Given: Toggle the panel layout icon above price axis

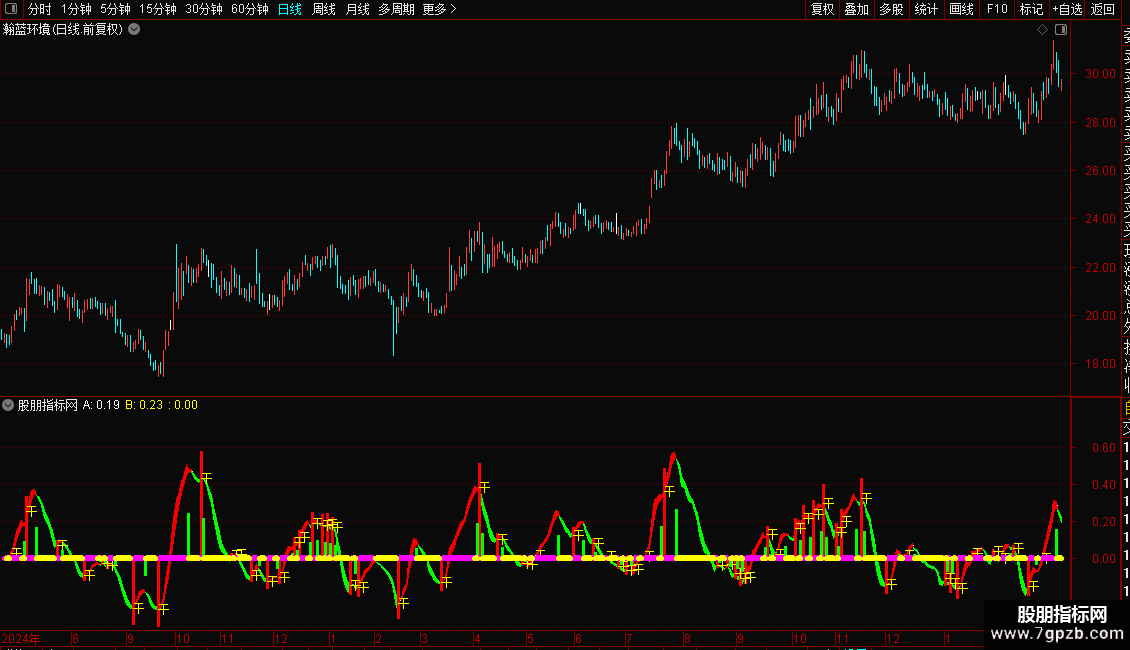Looking at the screenshot, I should pyautogui.click(x=1061, y=30).
